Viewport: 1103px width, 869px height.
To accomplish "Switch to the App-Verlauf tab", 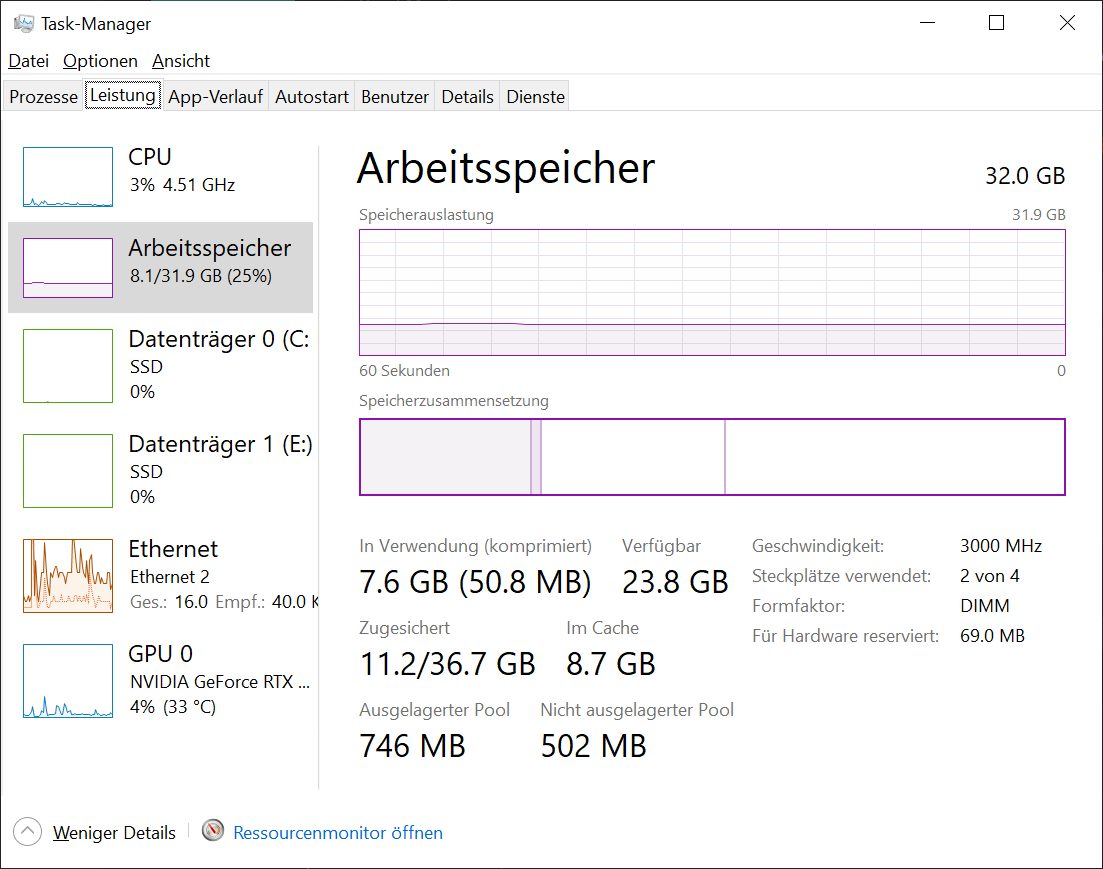I will tap(215, 97).
